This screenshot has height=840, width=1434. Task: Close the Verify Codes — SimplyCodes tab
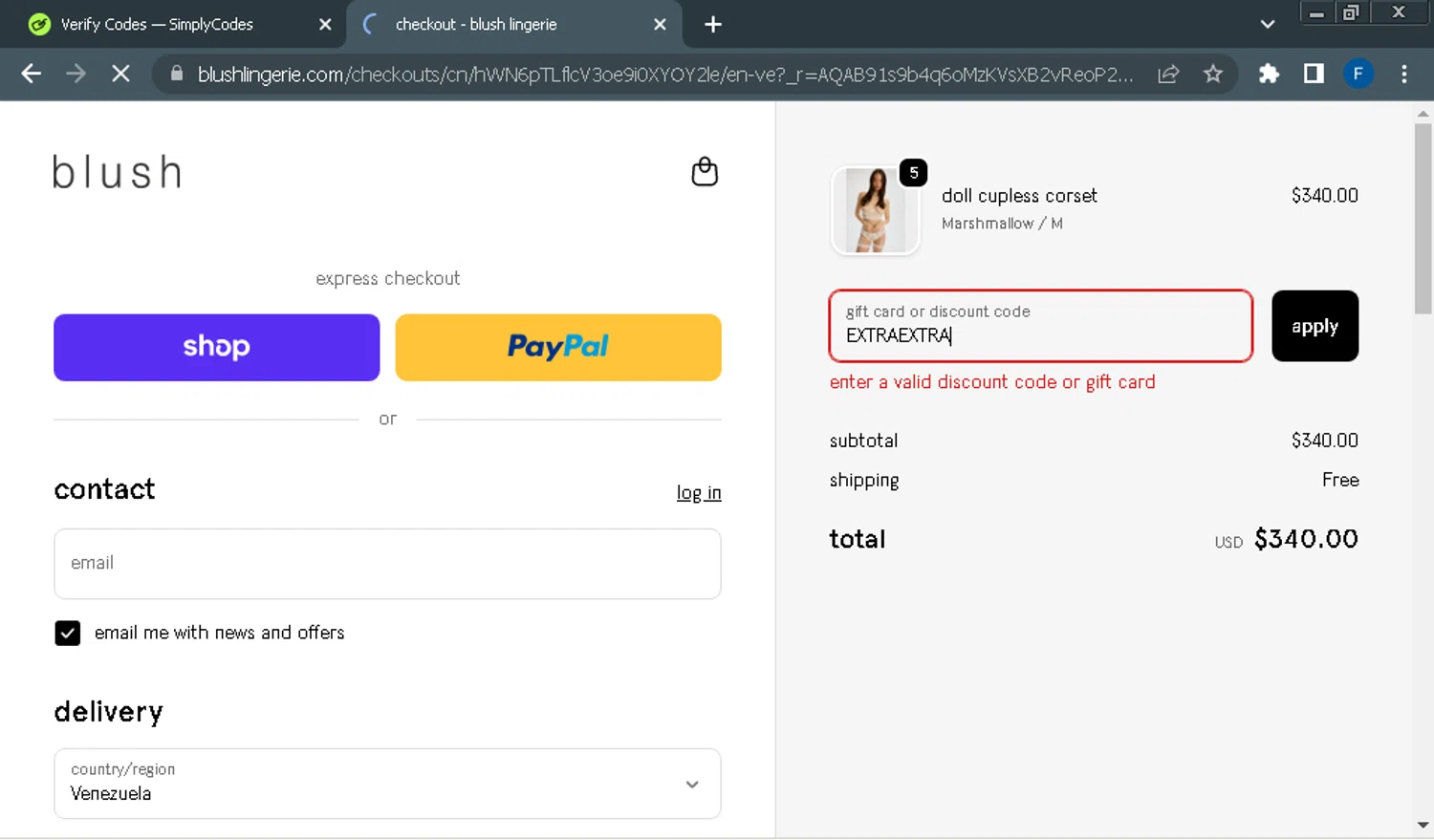tap(325, 25)
